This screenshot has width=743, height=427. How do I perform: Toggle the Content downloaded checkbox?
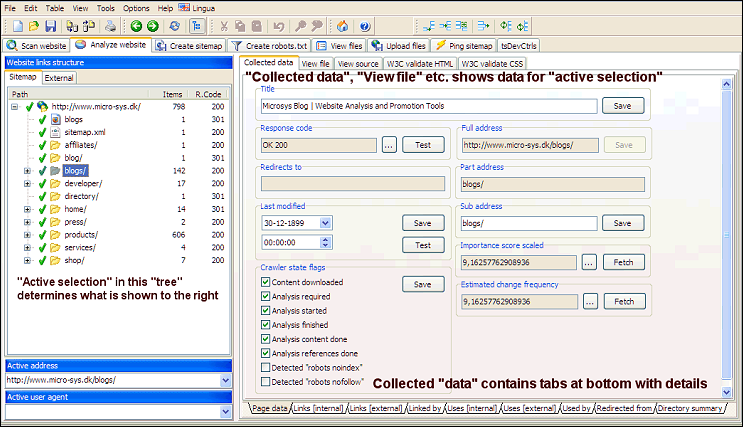point(266,282)
